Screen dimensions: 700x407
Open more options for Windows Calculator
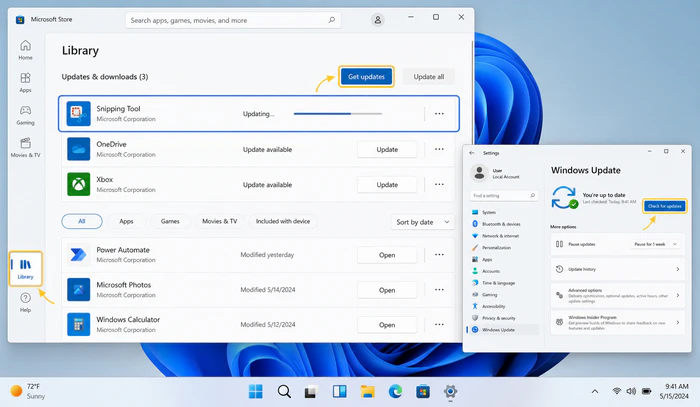pyautogui.click(x=439, y=324)
